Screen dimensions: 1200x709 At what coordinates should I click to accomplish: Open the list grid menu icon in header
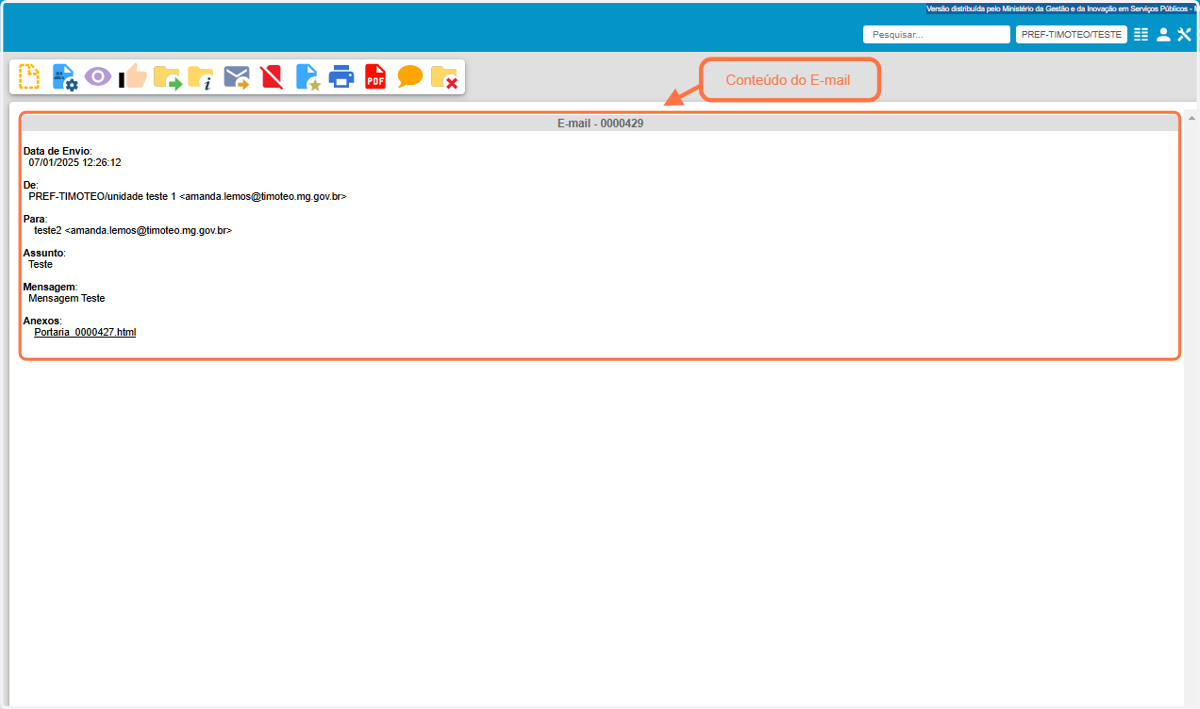(x=1141, y=34)
